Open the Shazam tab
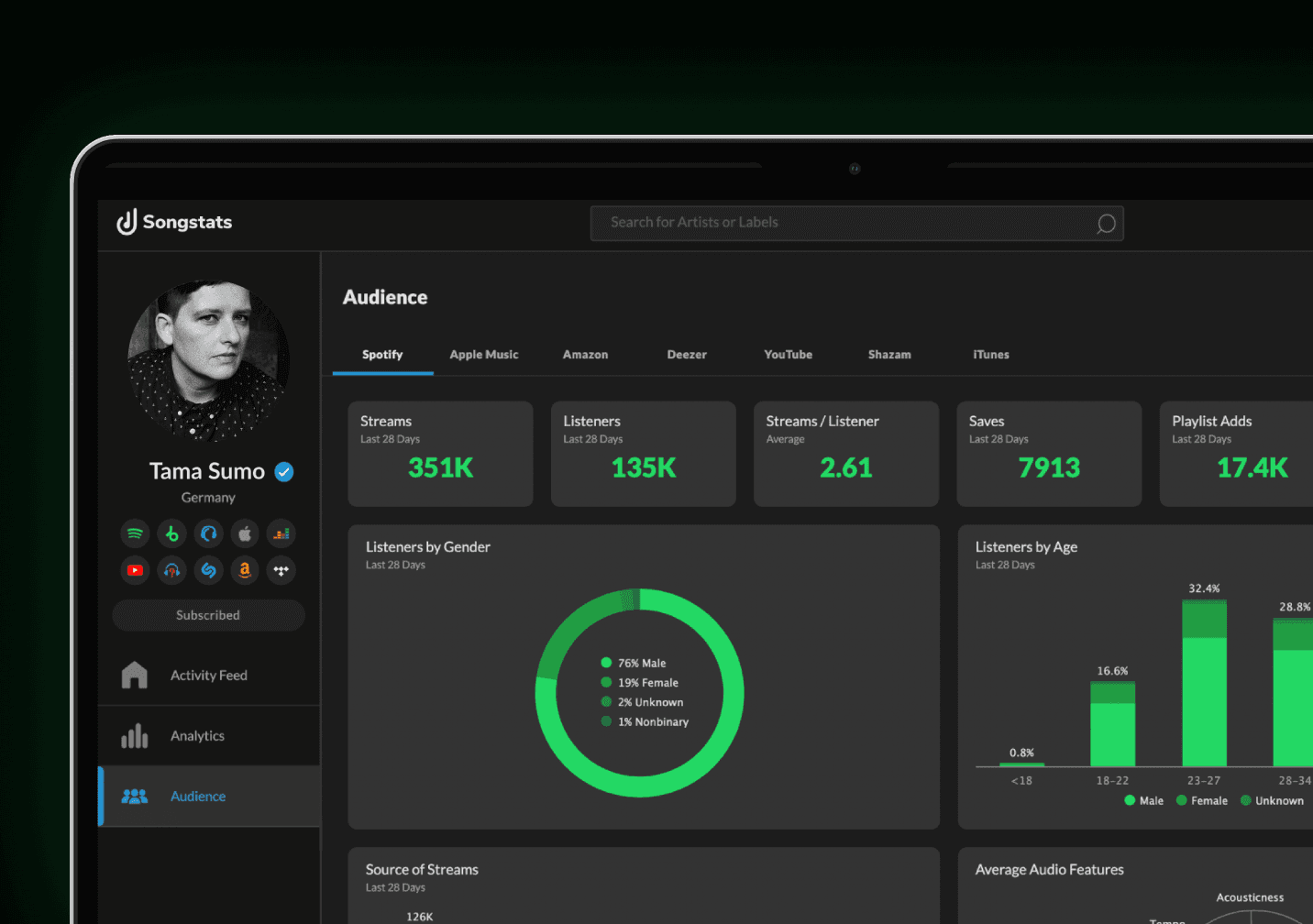 coord(889,355)
